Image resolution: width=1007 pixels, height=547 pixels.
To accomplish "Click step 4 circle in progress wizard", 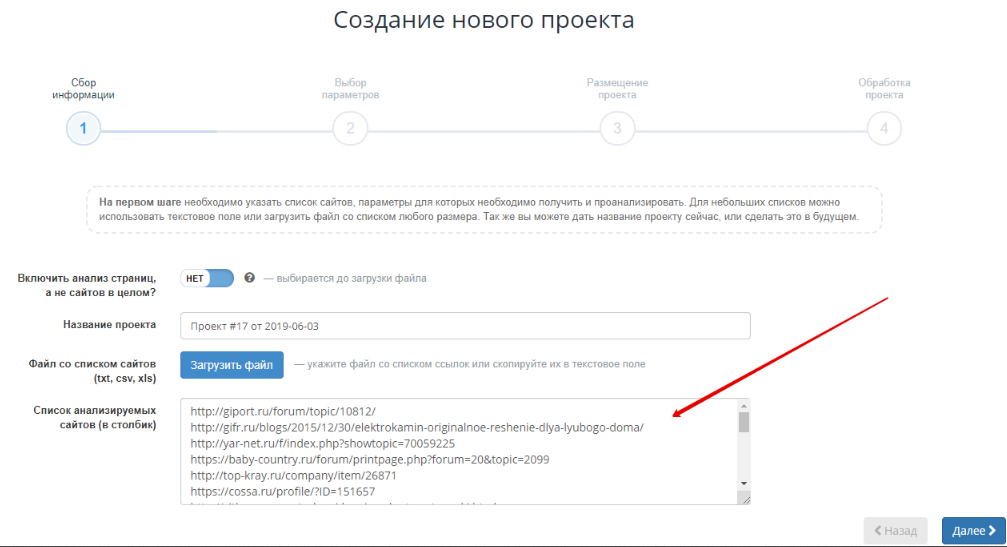I will pos(884,129).
